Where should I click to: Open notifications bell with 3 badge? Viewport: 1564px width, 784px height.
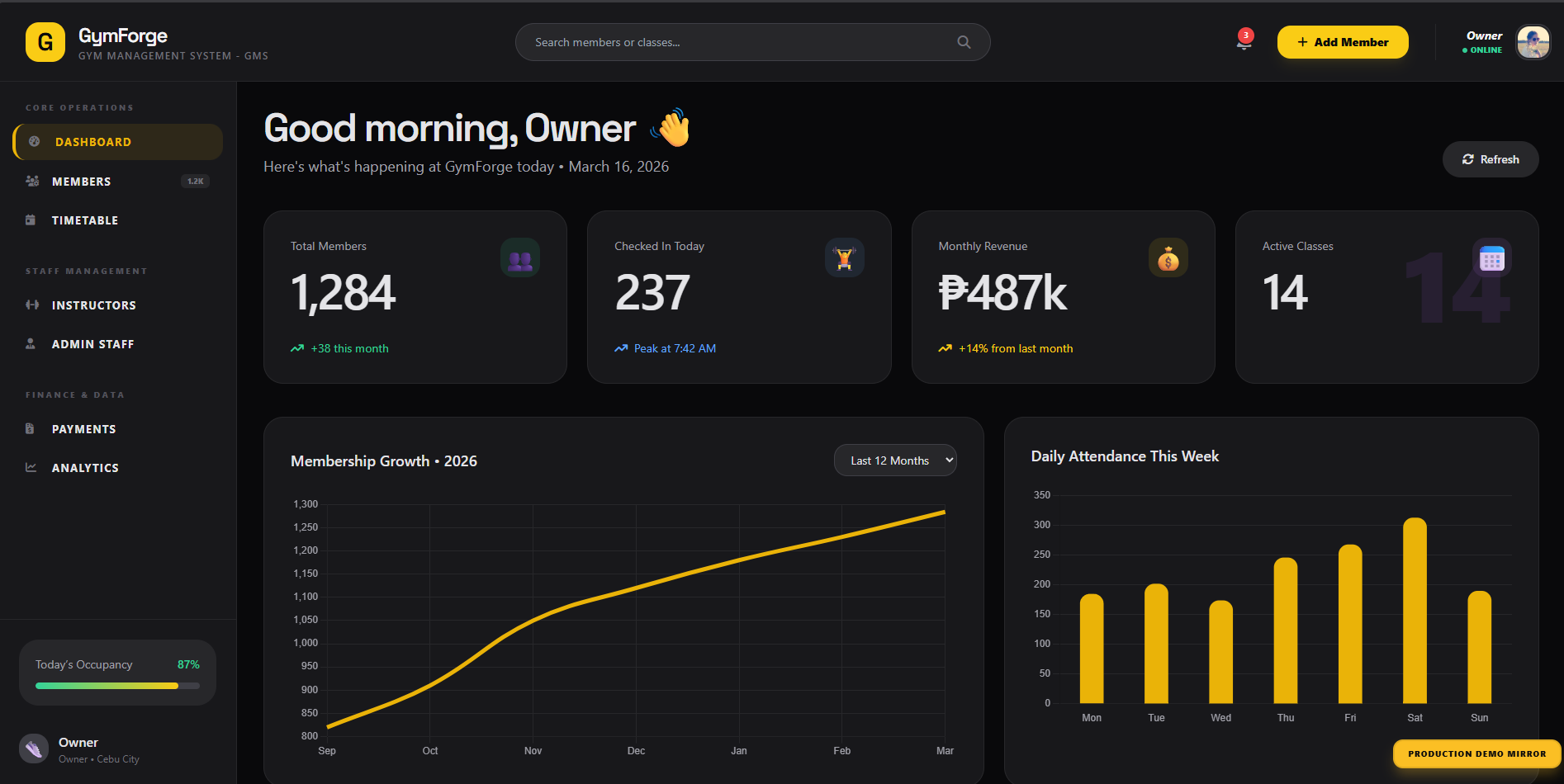(x=1244, y=40)
